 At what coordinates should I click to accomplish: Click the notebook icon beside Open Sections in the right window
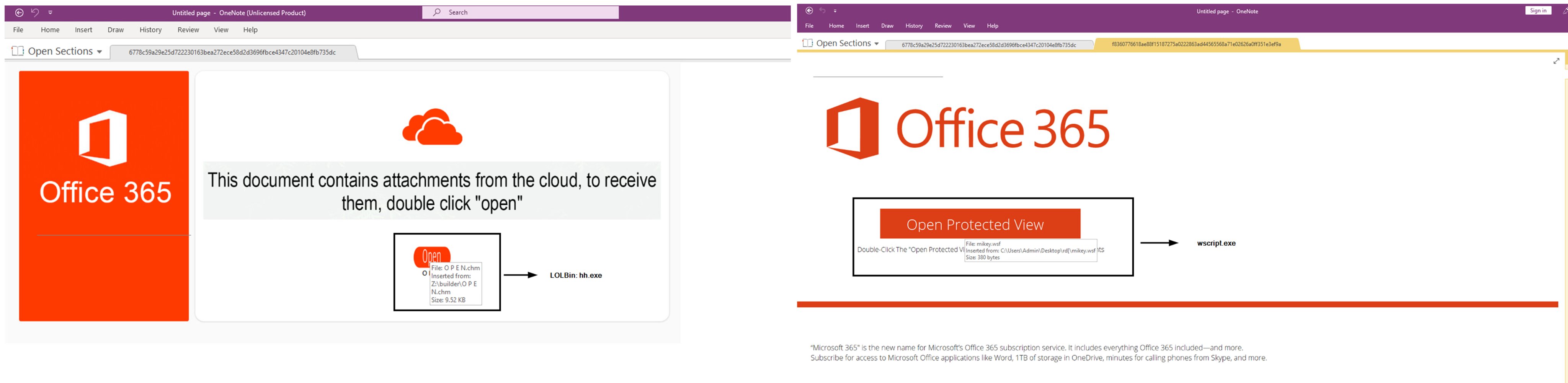point(808,43)
